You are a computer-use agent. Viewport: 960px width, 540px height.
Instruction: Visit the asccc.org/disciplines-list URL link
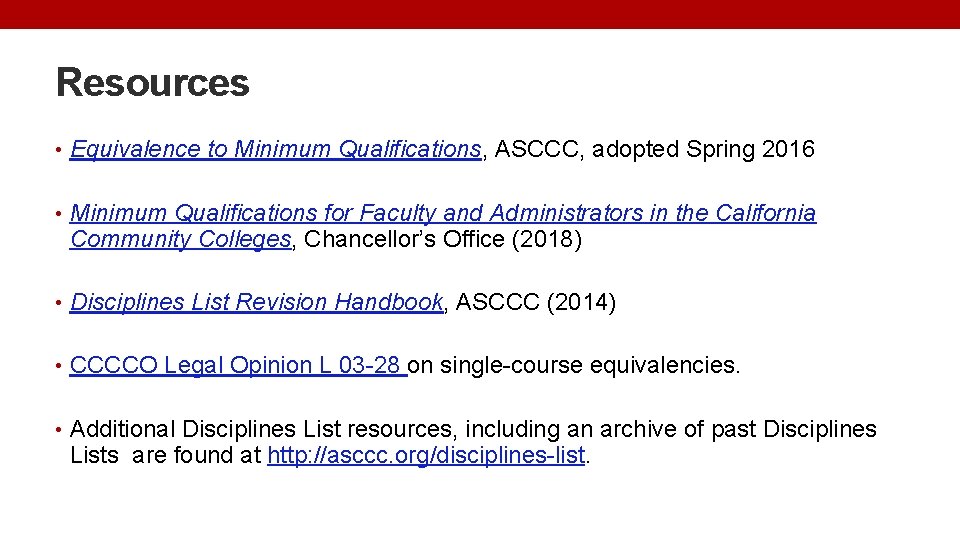click(x=426, y=457)
